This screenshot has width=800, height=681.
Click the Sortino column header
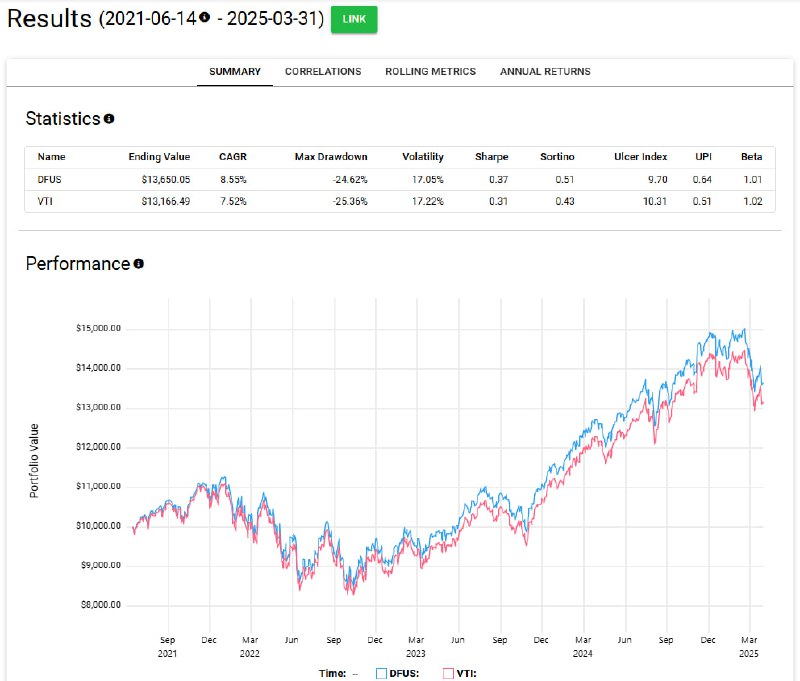click(x=557, y=157)
